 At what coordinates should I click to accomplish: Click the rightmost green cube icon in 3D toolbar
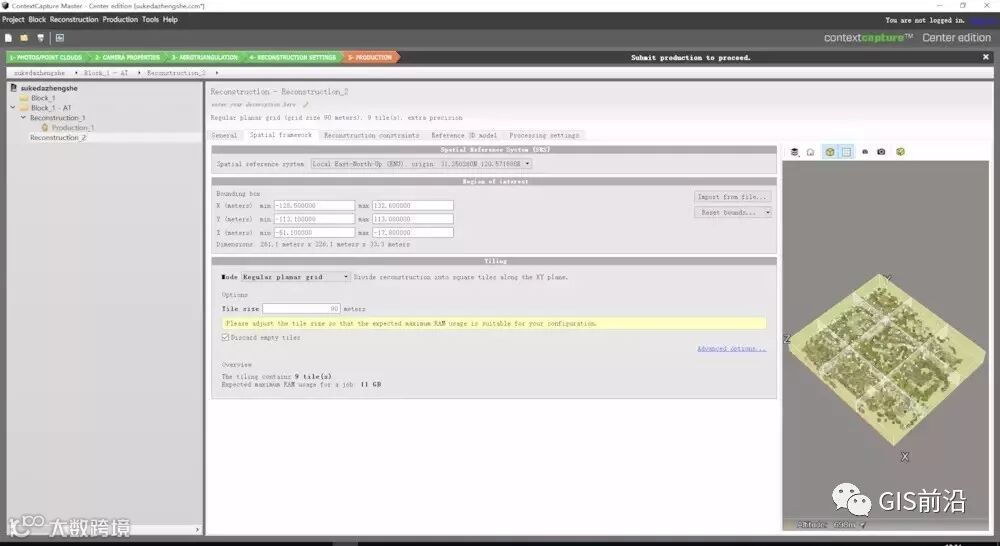pyautogui.click(x=901, y=152)
